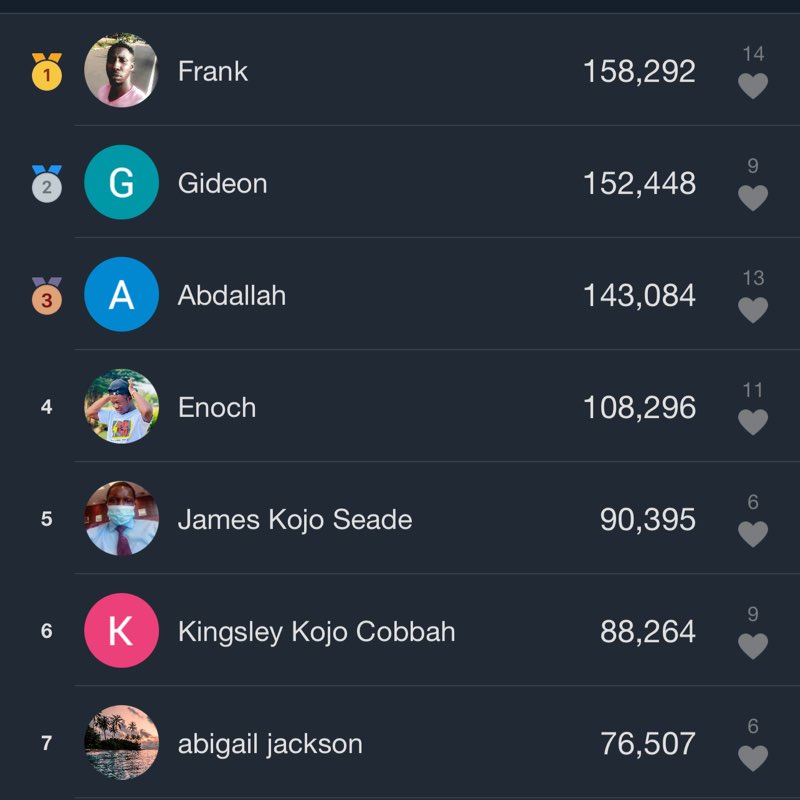Like abigail jackson's score
The width and height of the screenshot is (800, 800).
(752, 759)
